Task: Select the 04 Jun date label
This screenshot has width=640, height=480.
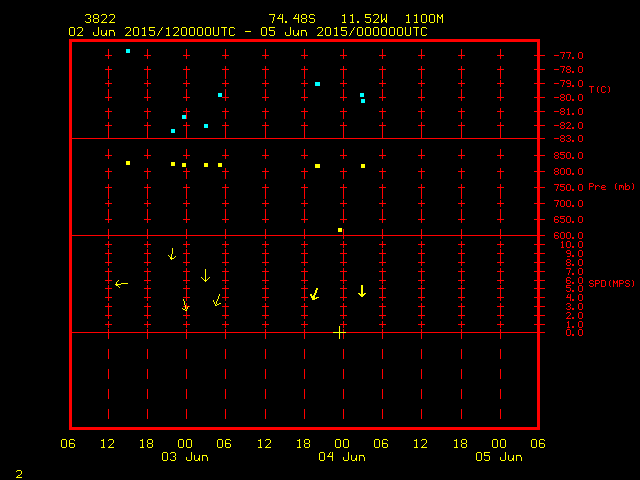Action: click(x=341, y=457)
